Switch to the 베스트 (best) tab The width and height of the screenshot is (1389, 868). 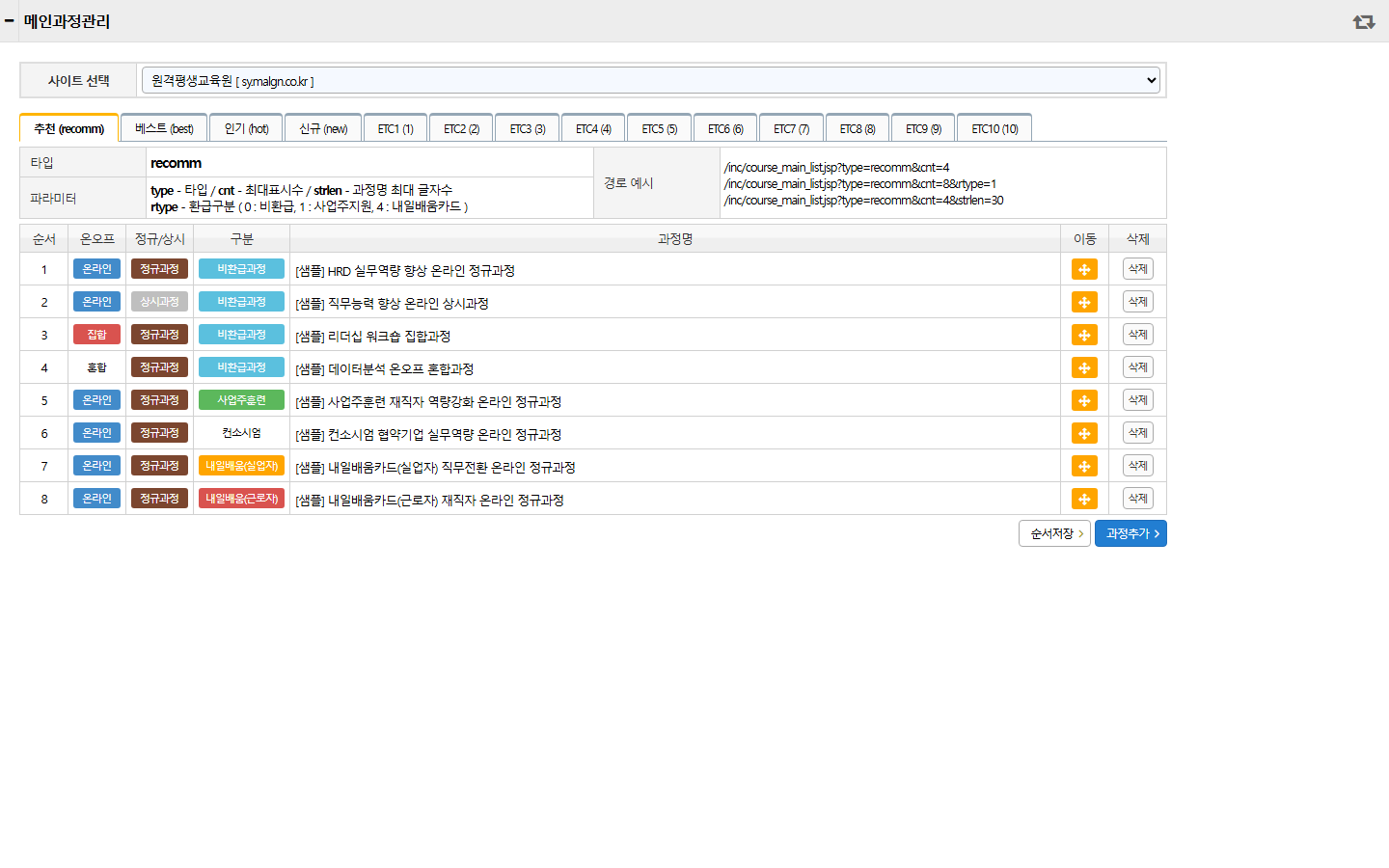(x=164, y=128)
